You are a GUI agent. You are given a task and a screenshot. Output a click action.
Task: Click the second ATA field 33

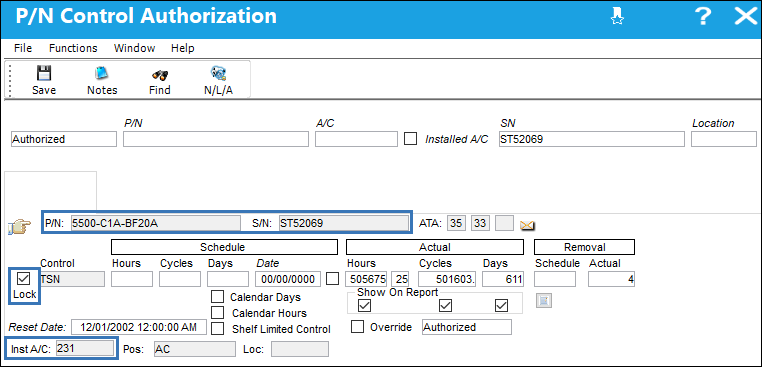pyautogui.click(x=480, y=223)
